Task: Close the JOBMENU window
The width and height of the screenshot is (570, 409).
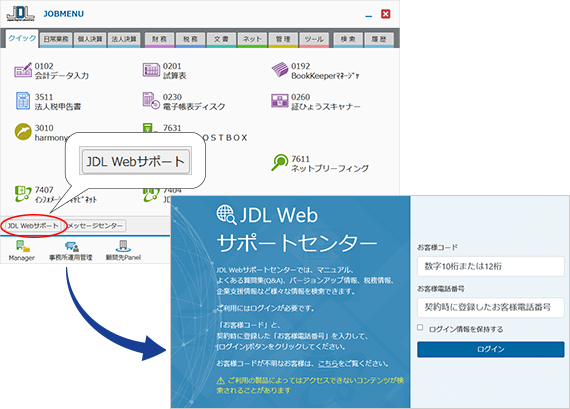Action: 385,14
